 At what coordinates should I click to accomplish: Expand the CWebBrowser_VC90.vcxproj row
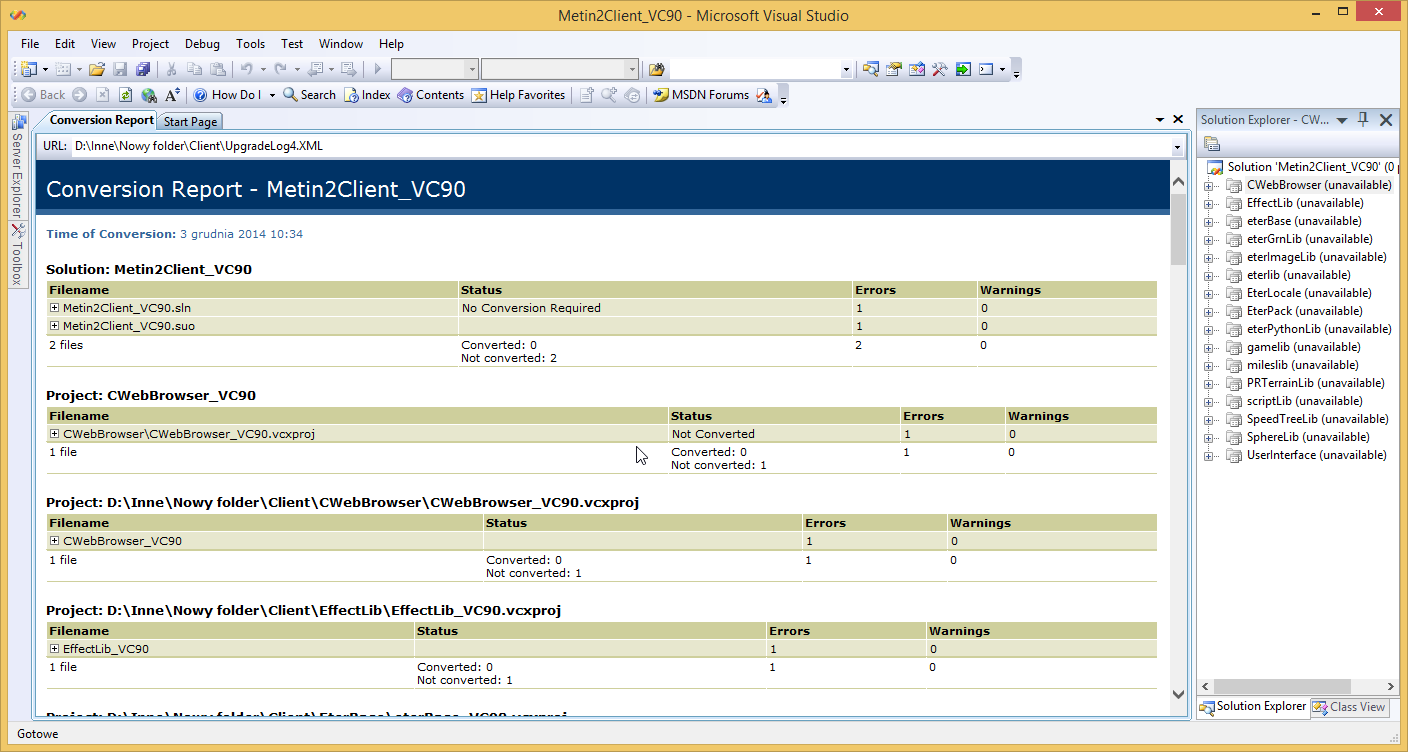[55, 434]
